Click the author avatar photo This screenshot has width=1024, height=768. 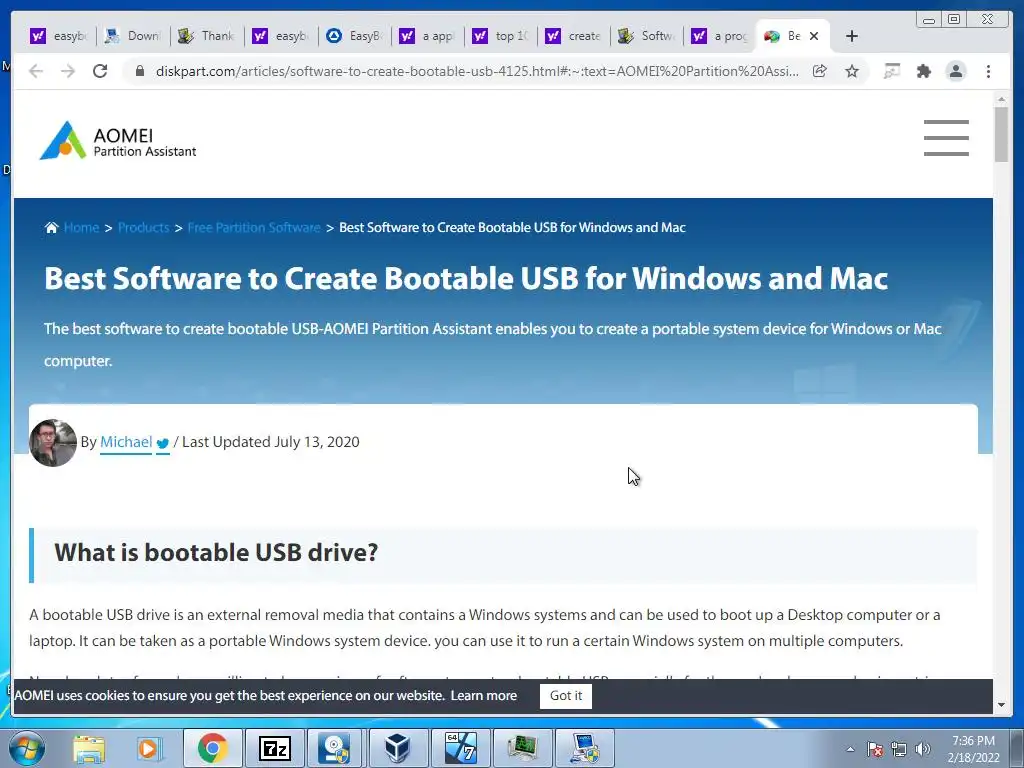tap(53, 443)
